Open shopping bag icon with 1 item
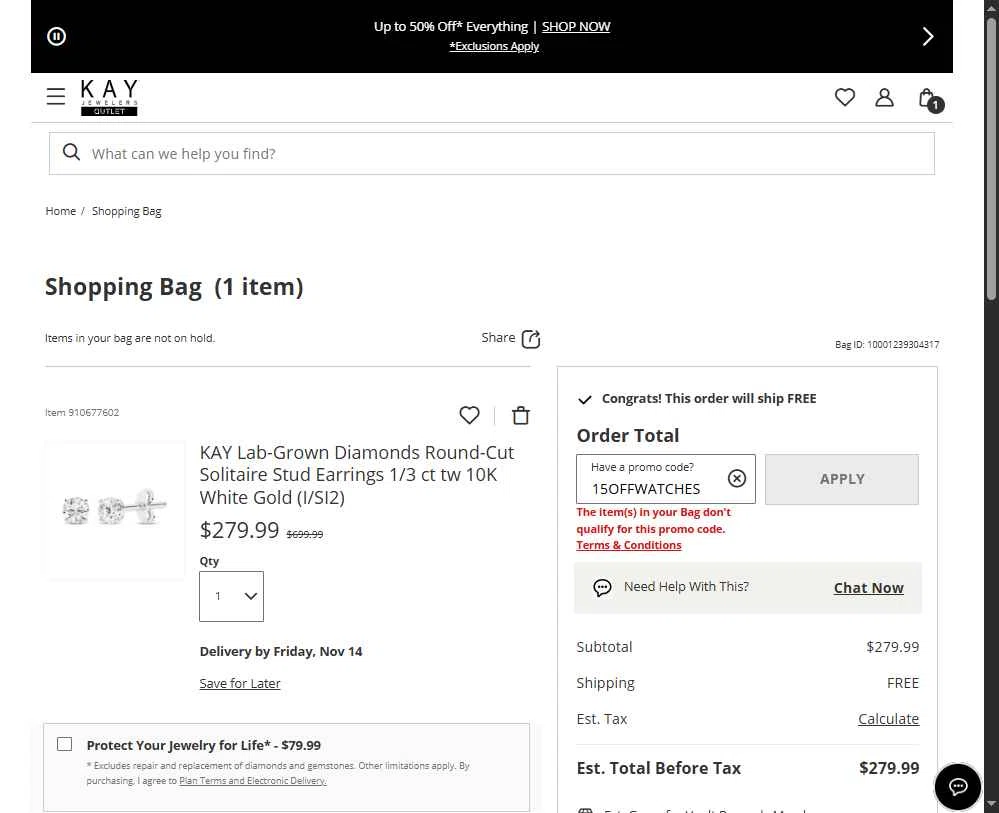 (x=930, y=99)
